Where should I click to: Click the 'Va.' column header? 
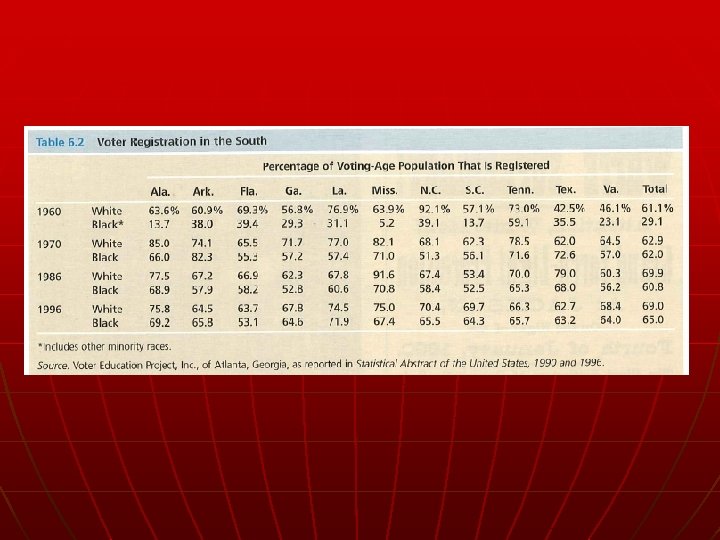(x=611, y=189)
